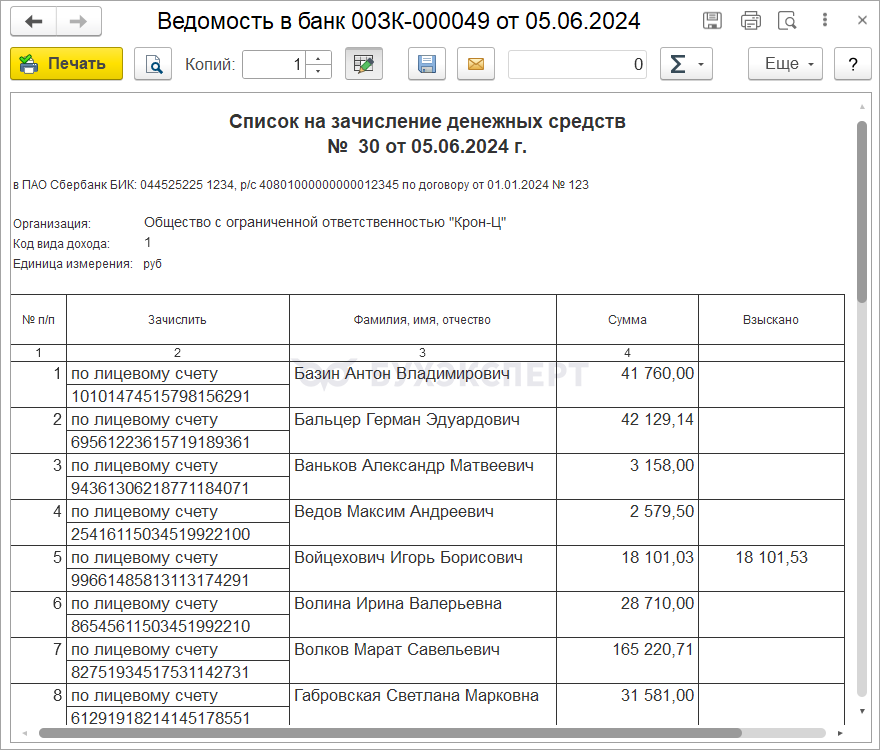Screen dimensions: 880x750
Task: Click the save icon in the title bar
Action: pyautogui.click(x=712, y=21)
